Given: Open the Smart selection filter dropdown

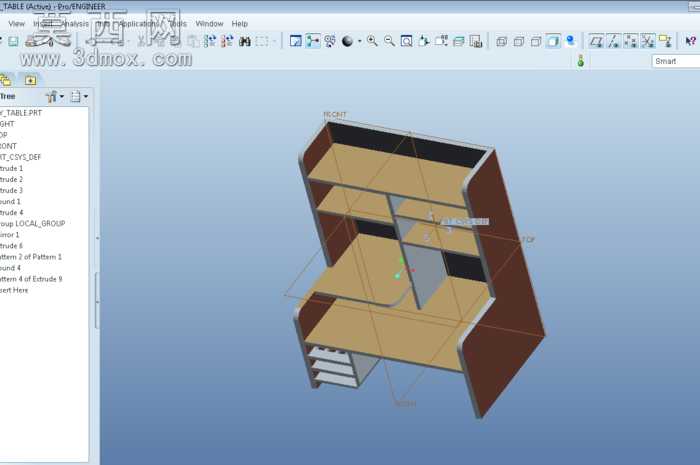Looking at the screenshot, I should point(676,61).
